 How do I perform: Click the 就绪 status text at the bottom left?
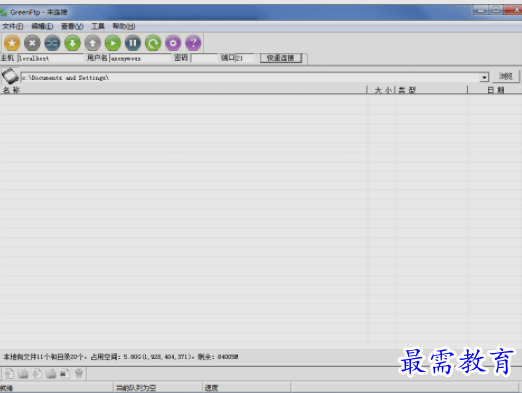tap(6, 388)
